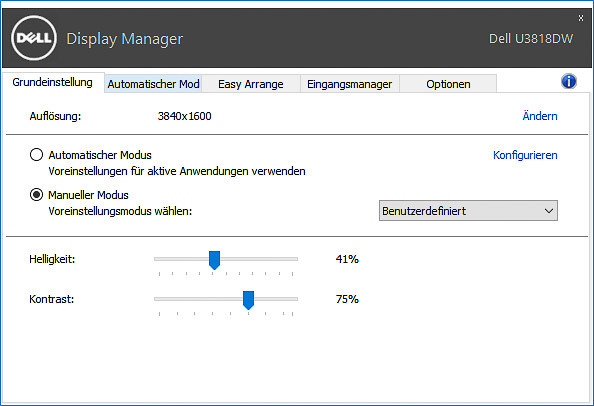Go to the Optionen tab
This screenshot has height=406, width=594.
point(448,84)
